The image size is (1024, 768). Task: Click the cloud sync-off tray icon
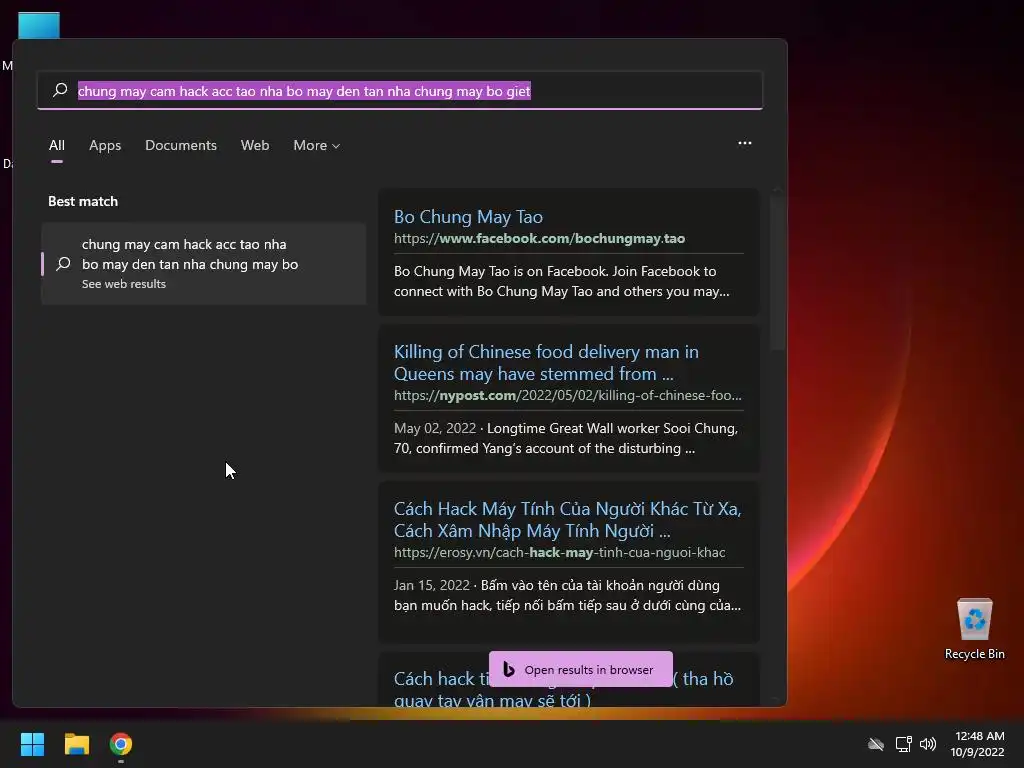(x=876, y=744)
